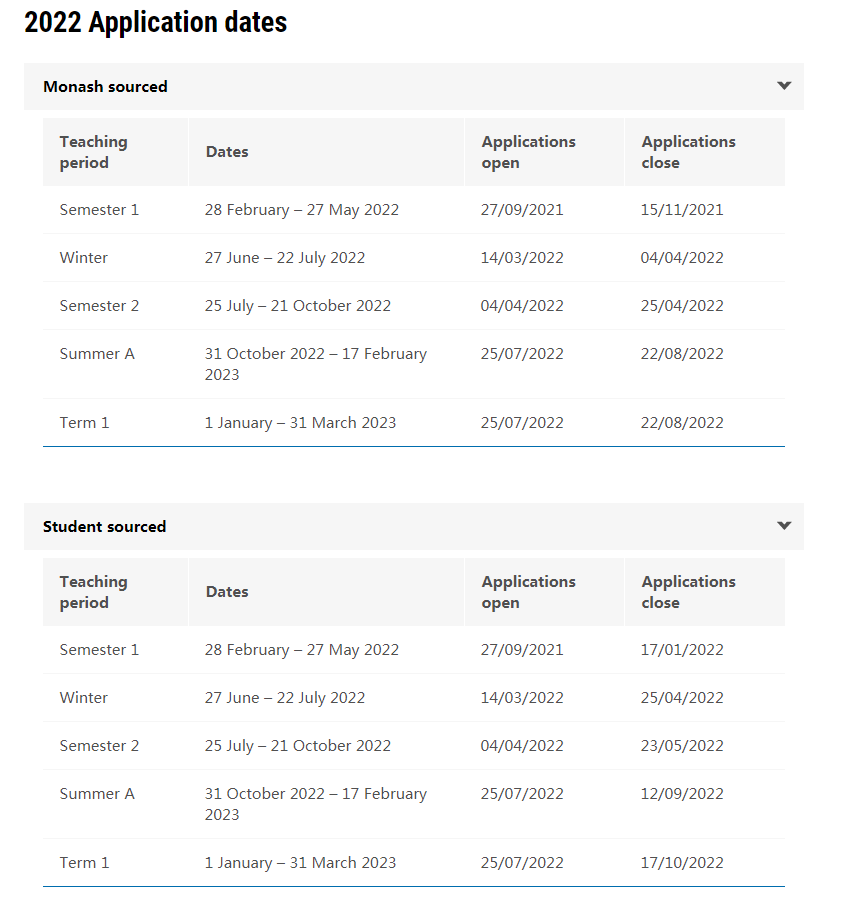Select Student Semester 2 close date 23/05/2022
This screenshot has height=922, width=850.
[682, 746]
